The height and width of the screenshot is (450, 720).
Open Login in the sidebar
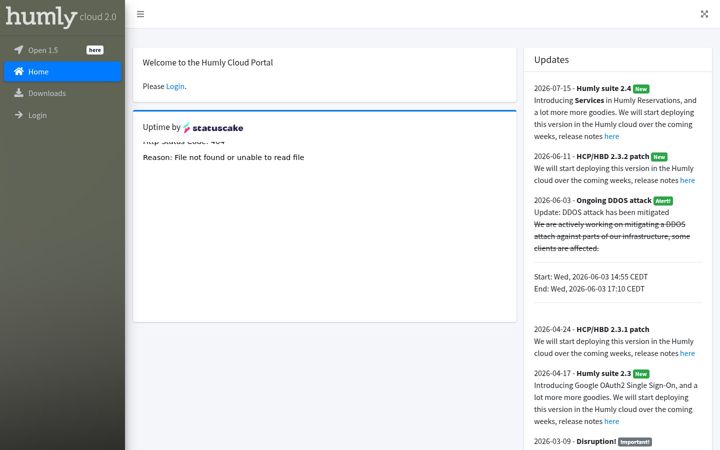pos(62,115)
